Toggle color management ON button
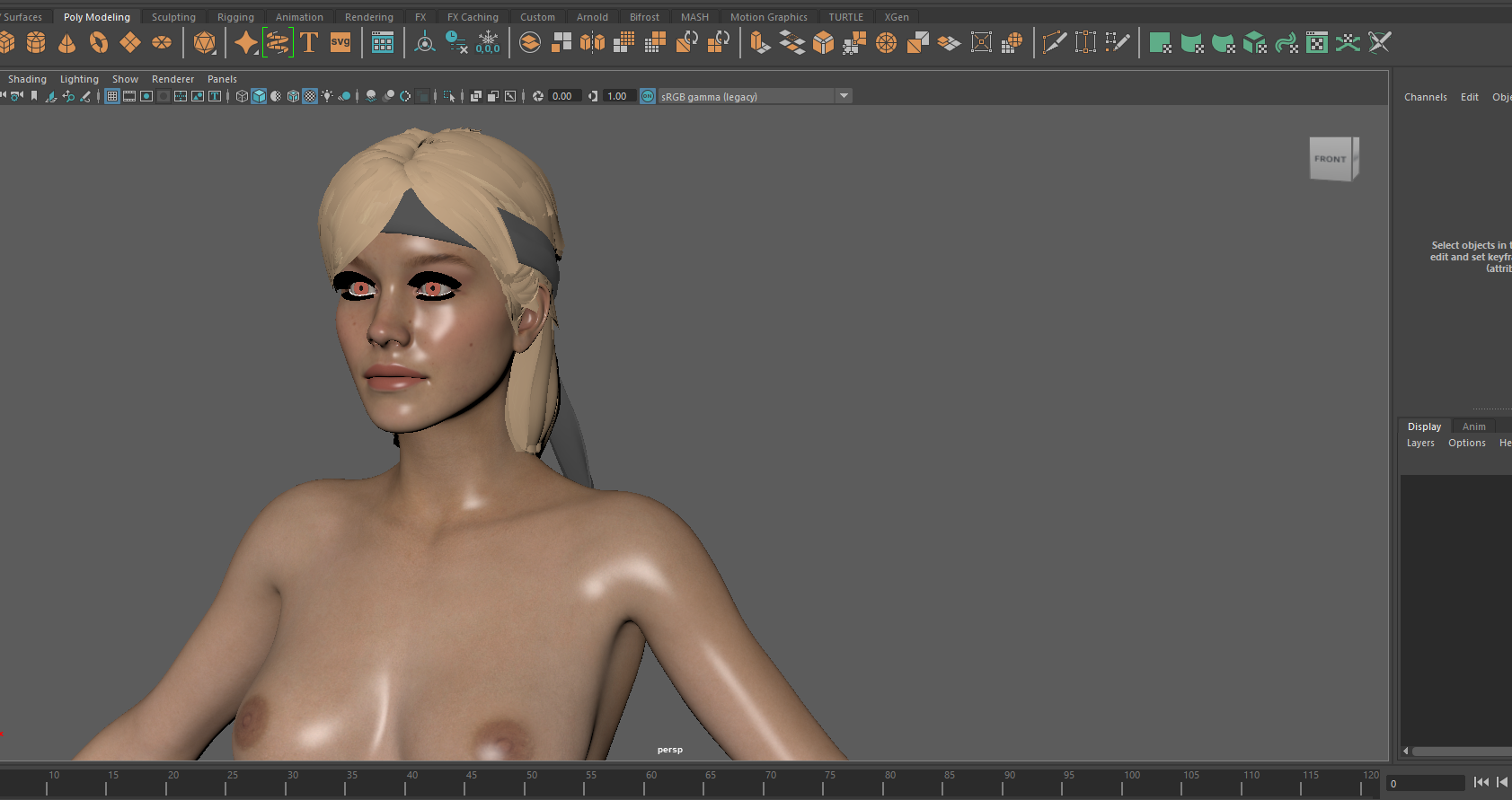The height and width of the screenshot is (800, 1512). pos(647,96)
